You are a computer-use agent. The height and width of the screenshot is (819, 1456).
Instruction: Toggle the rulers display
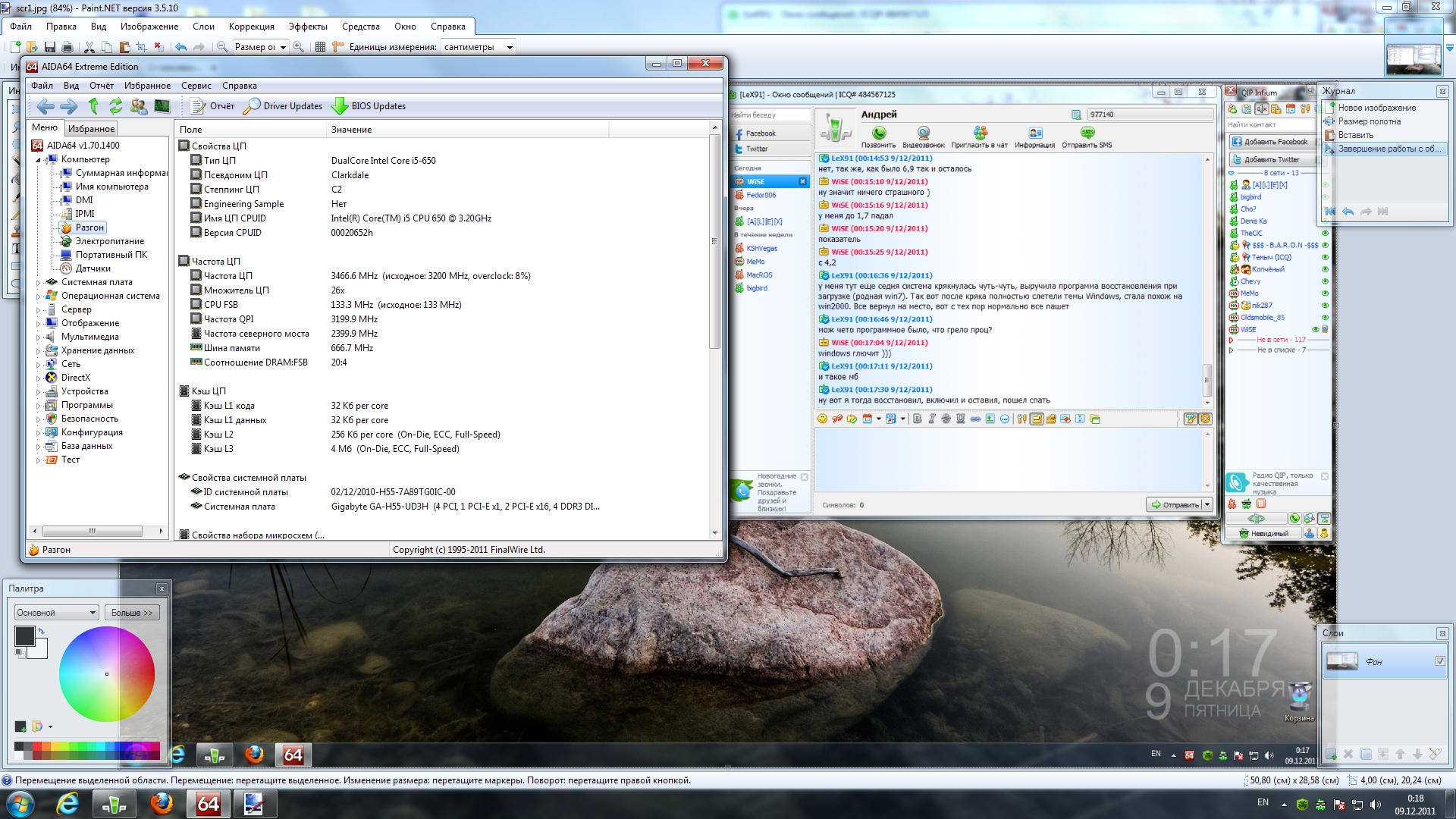point(338,47)
